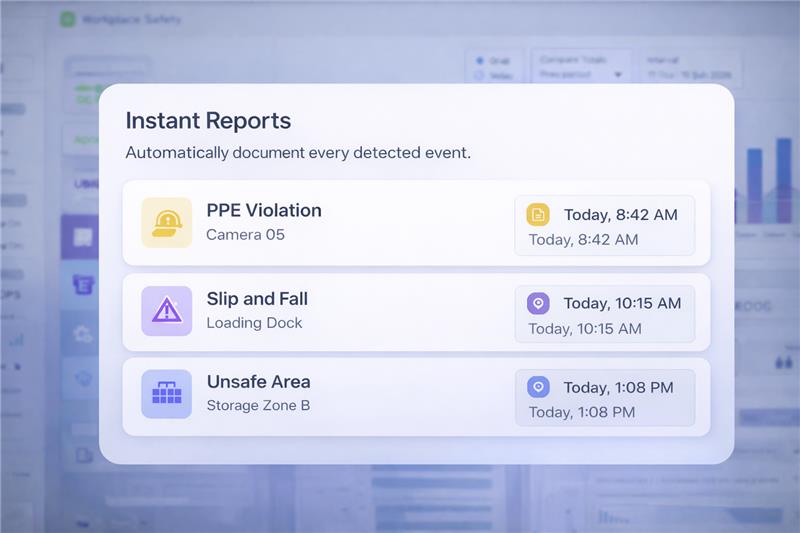
Task: Open the Slip and Fall report row
Action: coord(350,311)
